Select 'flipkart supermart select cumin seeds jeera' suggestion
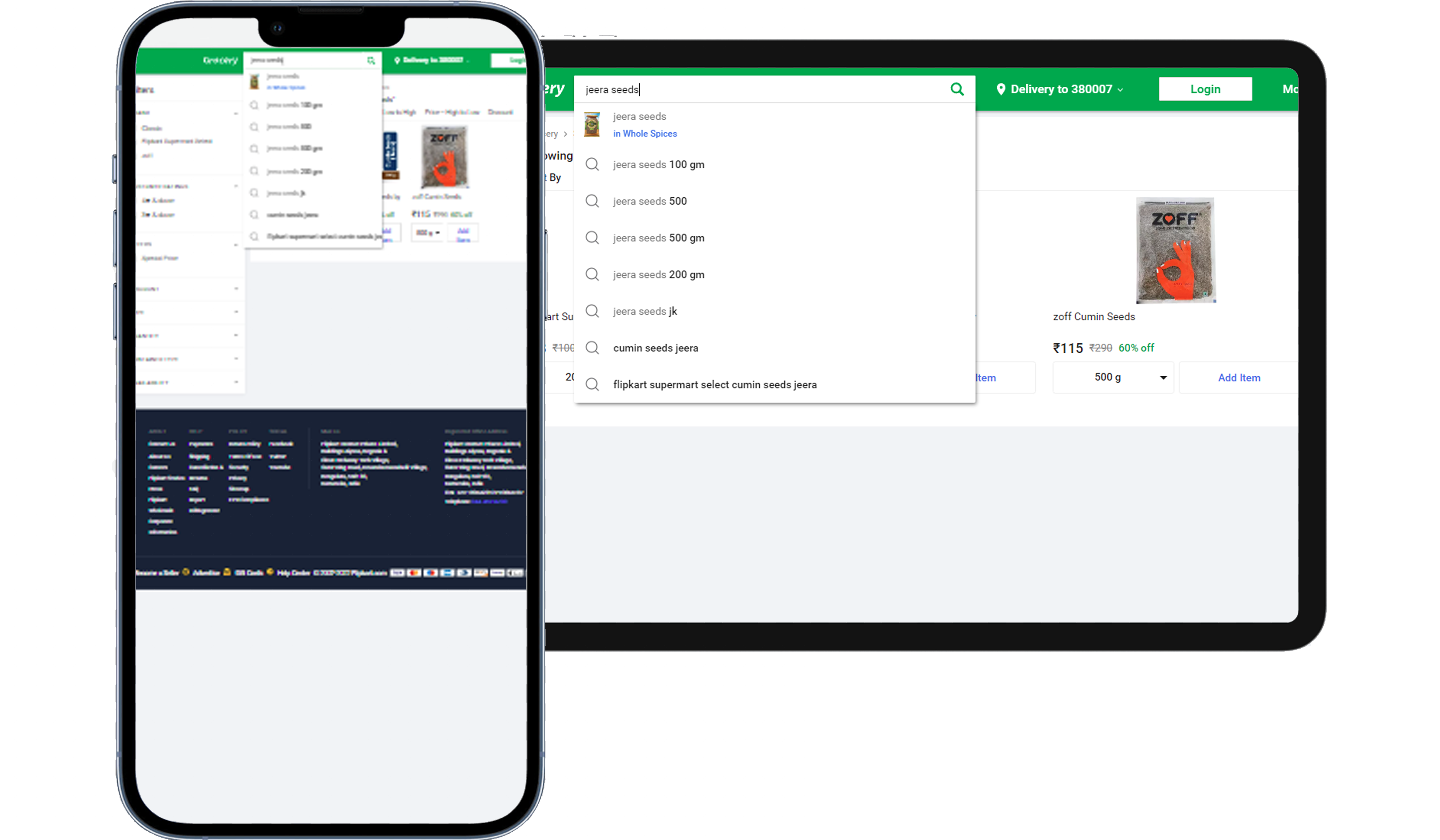Screen dimensions: 1440x840 coord(714,384)
